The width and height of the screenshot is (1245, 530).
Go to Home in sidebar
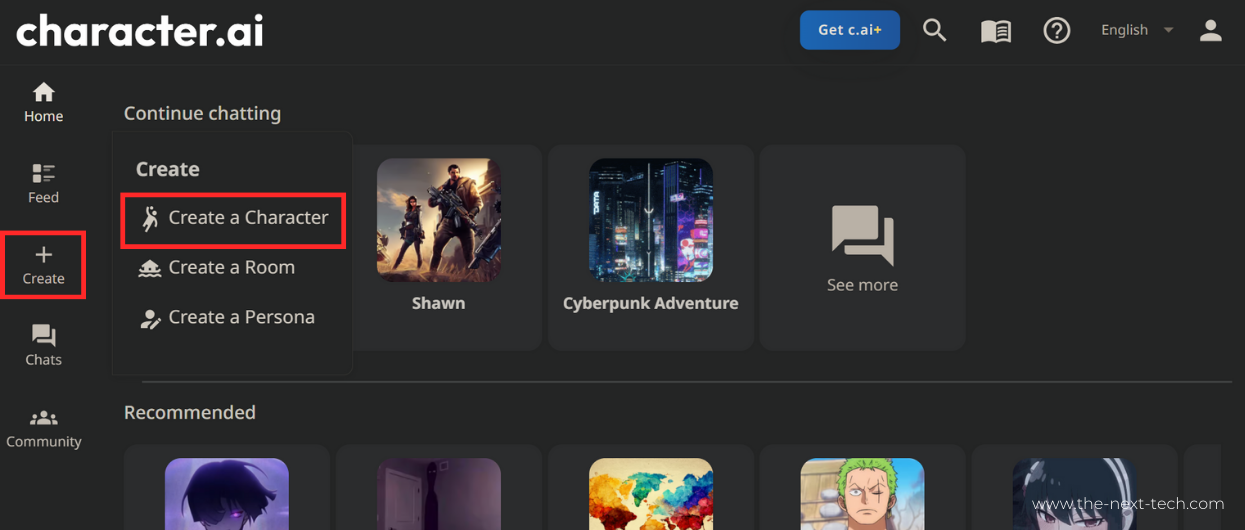pyautogui.click(x=43, y=103)
